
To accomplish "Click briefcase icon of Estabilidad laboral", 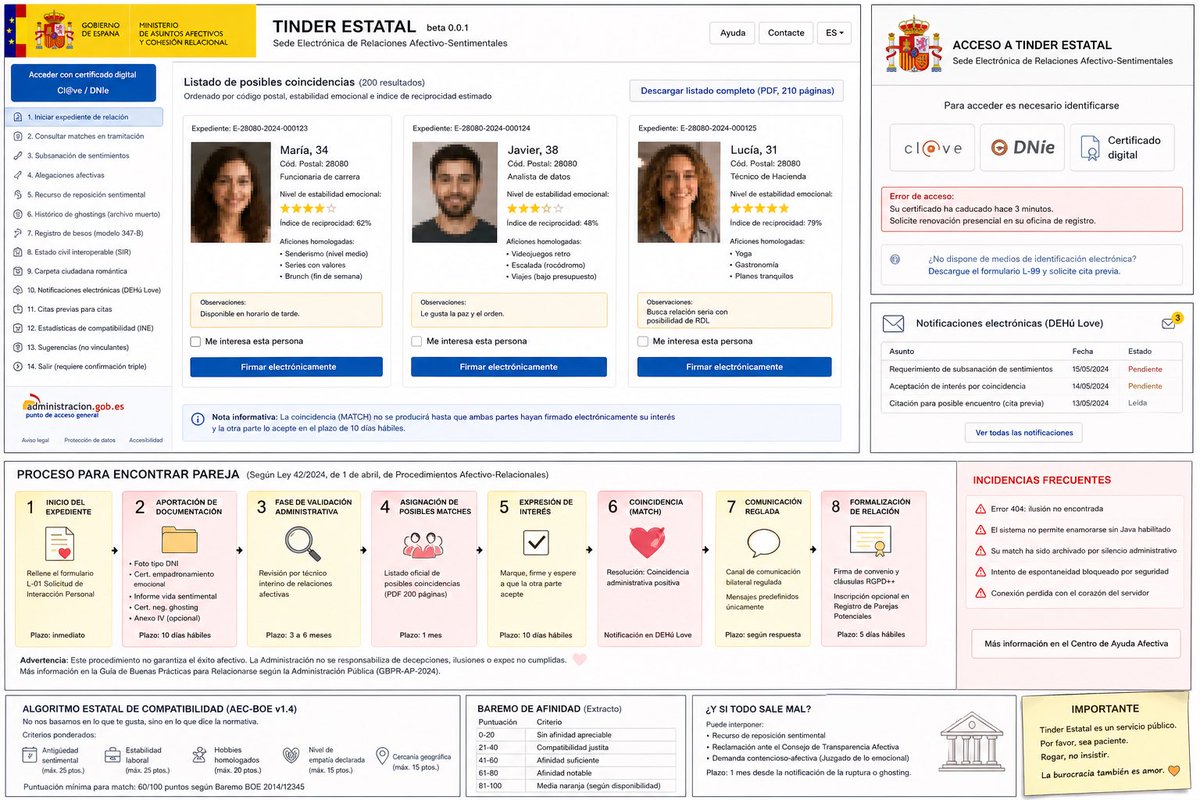I will (x=113, y=756).
